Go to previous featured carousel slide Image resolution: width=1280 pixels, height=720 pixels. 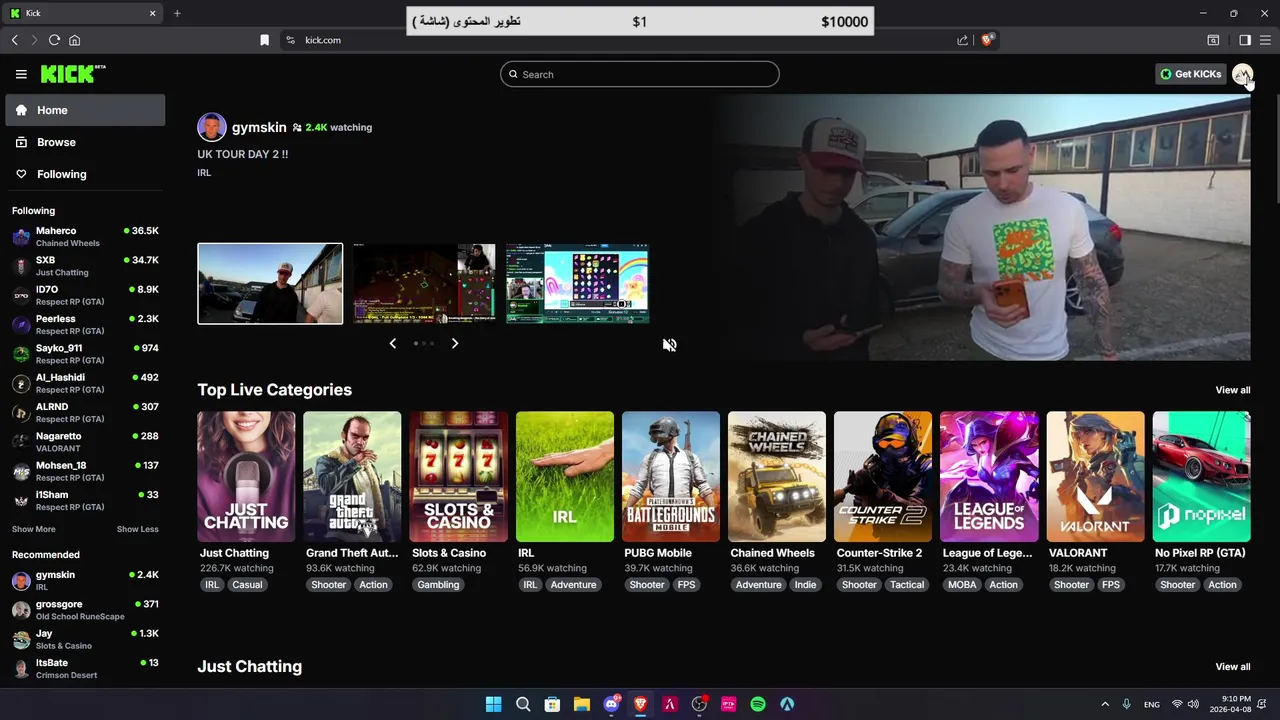pos(393,343)
